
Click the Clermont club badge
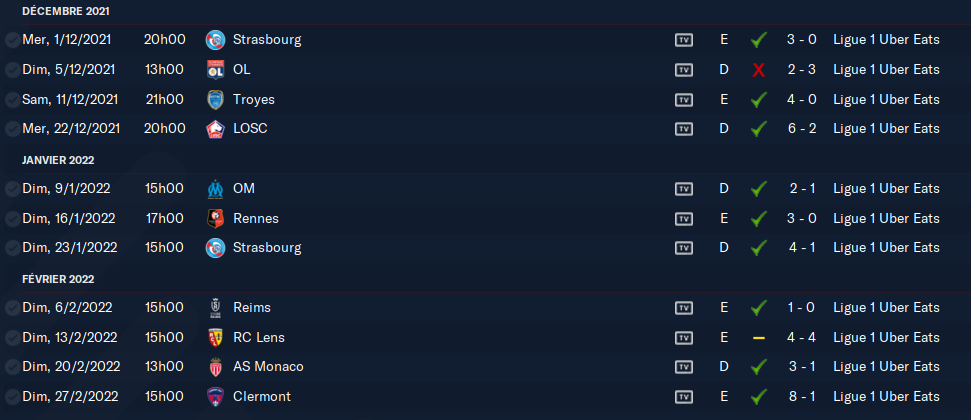pos(214,397)
